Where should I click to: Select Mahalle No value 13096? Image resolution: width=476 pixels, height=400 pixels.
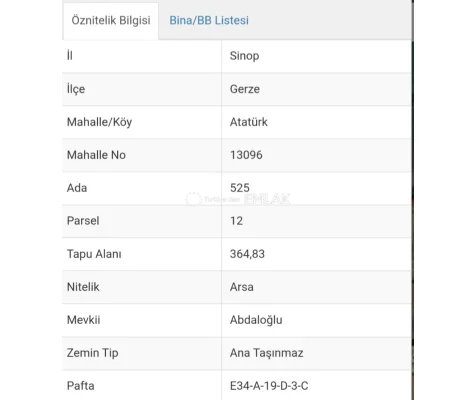[x=246, y=155]
